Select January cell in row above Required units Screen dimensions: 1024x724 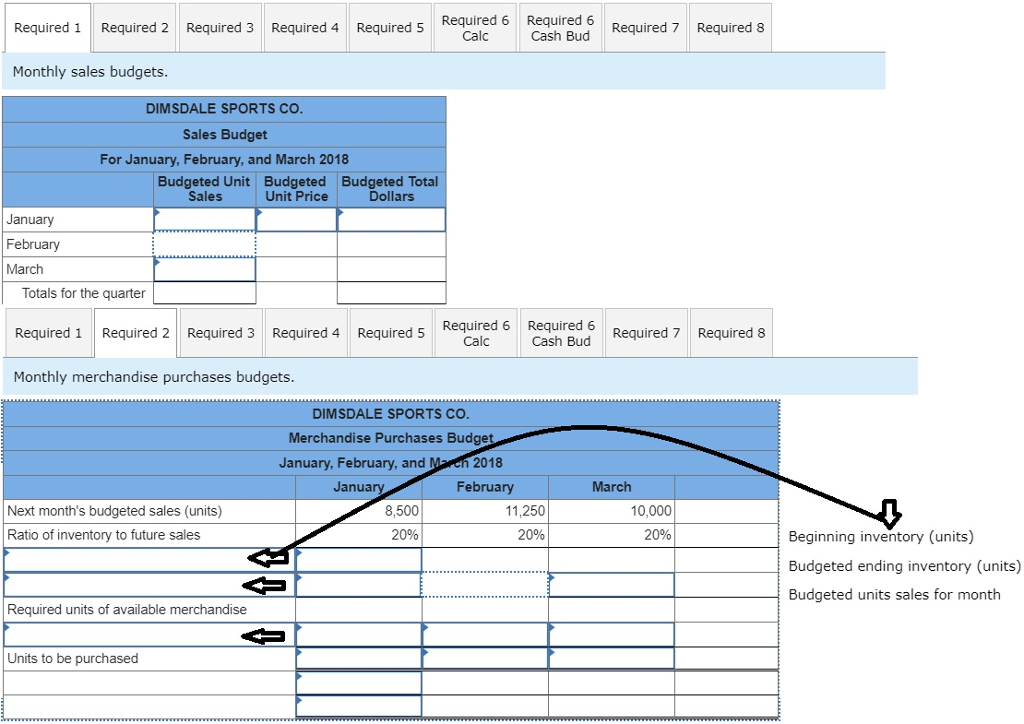(x=359, y=585)
